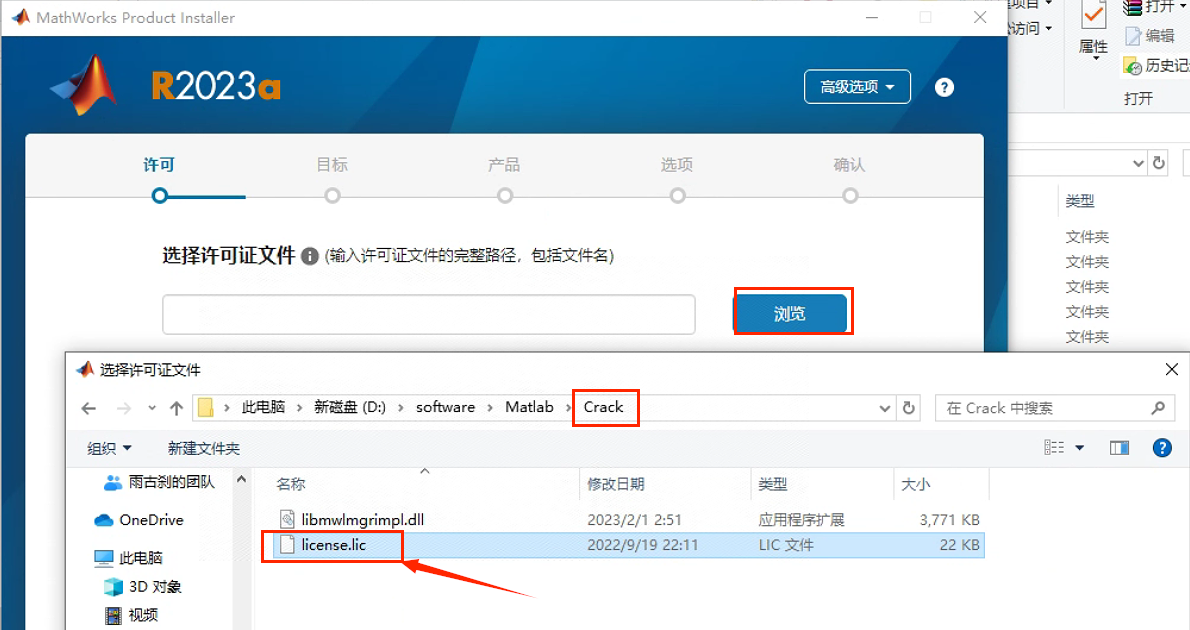Select license.lic file
This screenshot has width=1190, height=630.
(334, 545)
